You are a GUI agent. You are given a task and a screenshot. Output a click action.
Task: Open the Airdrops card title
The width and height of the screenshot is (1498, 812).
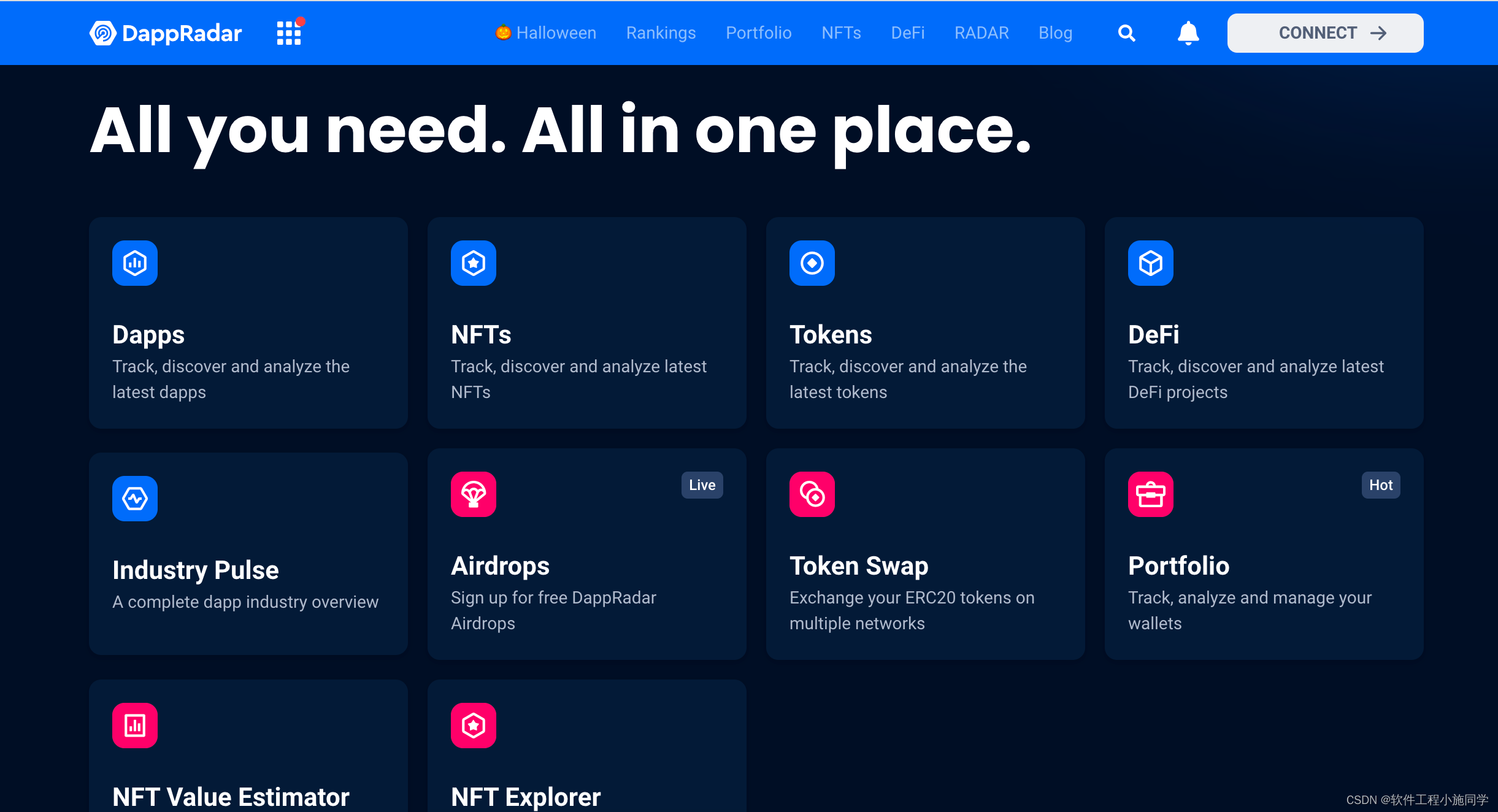click(x=500, y=566)
